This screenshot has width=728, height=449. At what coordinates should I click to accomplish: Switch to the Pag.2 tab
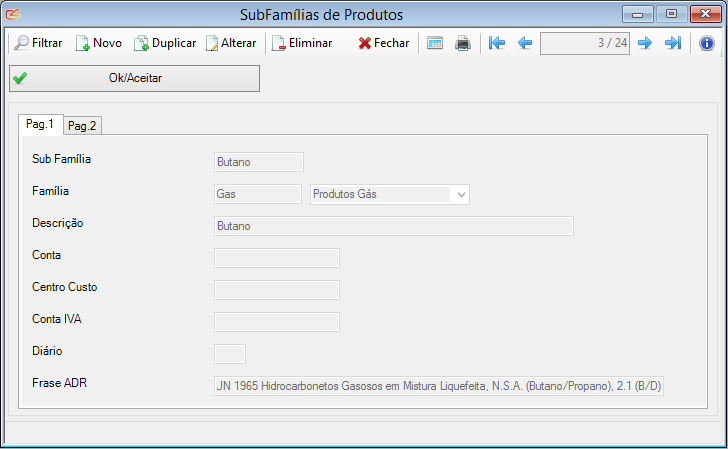(x=82, y=125)
